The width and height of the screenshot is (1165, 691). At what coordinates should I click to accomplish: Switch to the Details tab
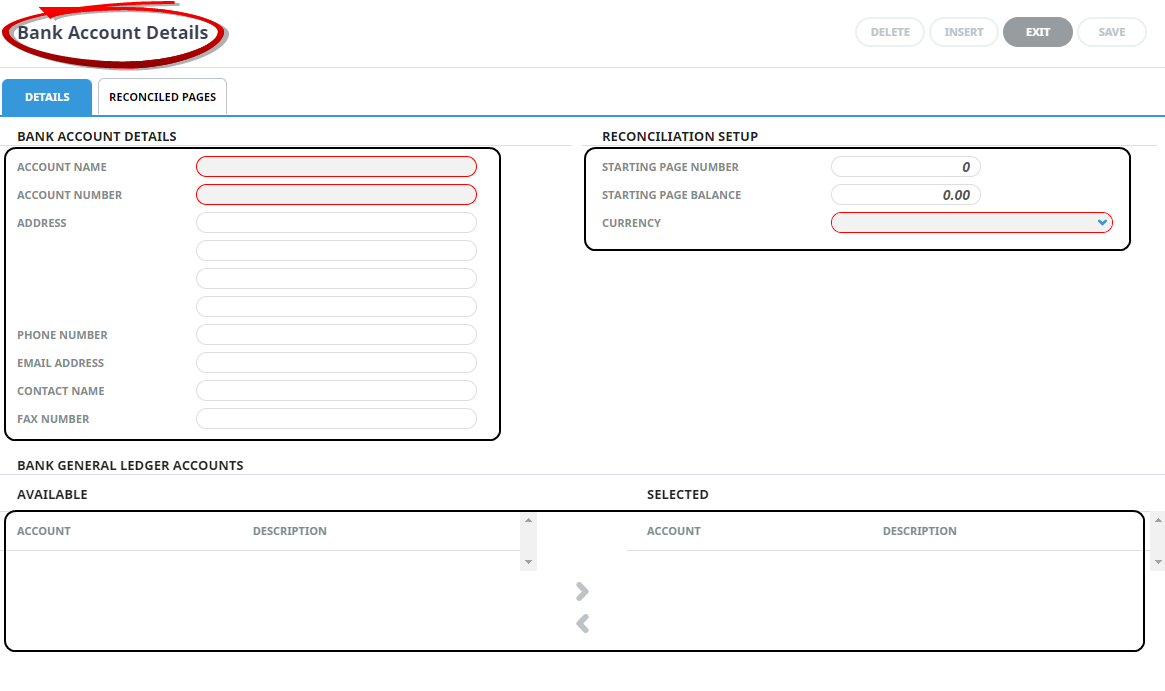(x=47, y=97)
